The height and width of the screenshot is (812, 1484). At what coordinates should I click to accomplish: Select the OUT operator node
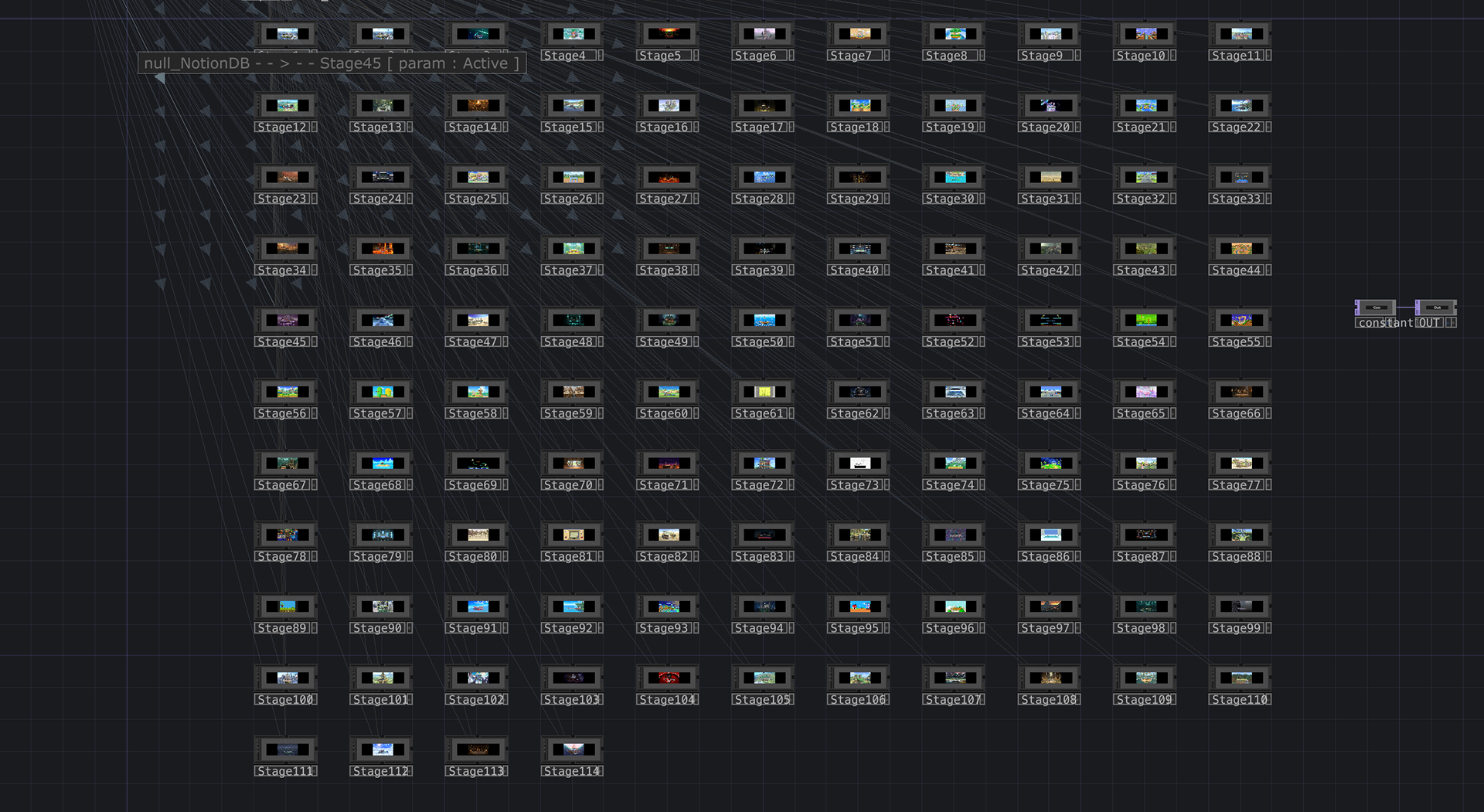point(1436,307)
